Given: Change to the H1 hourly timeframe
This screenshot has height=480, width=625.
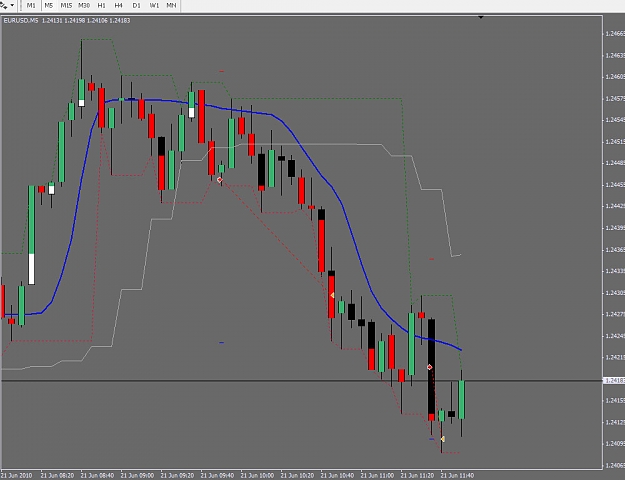Looking at the screenshot, I should 101,6.
